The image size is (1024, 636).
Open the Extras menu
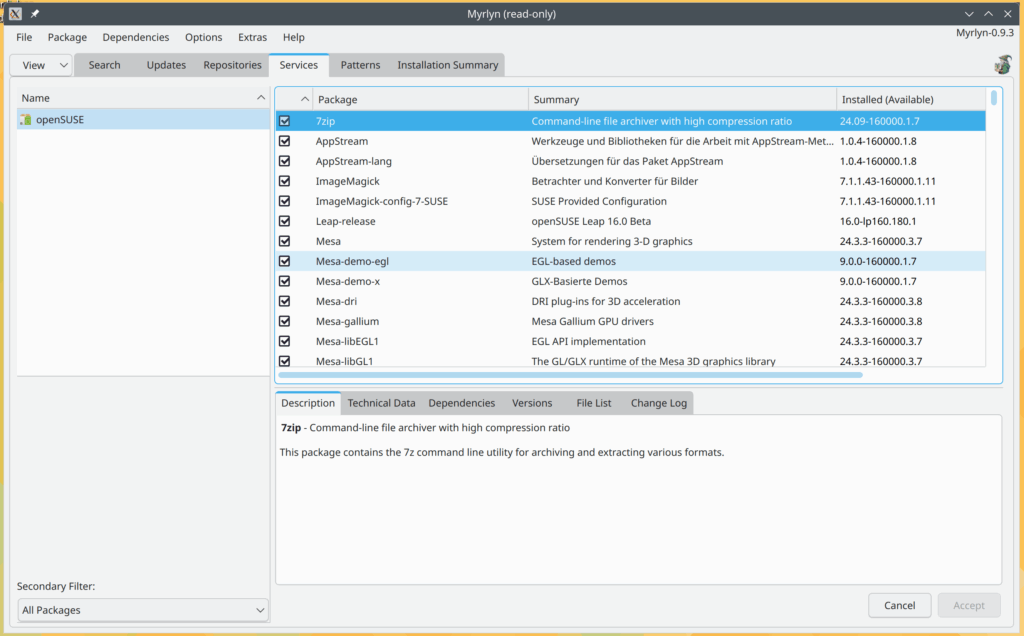253,37
